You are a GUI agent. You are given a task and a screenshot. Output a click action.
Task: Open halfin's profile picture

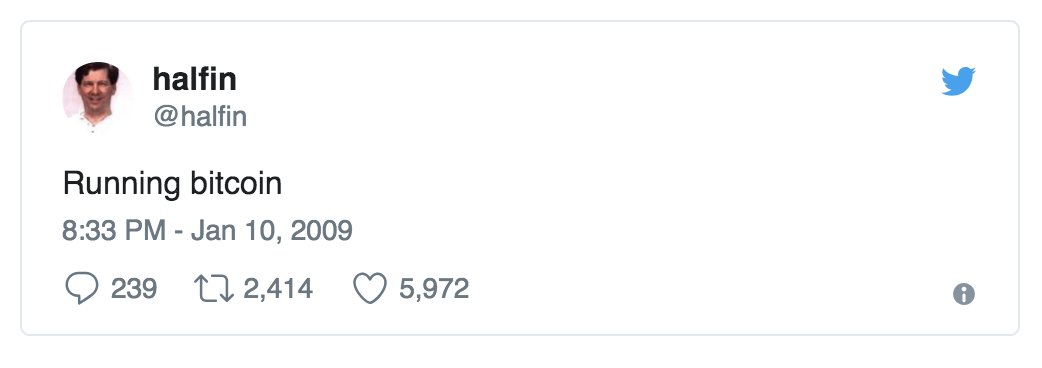pos(97,98)
